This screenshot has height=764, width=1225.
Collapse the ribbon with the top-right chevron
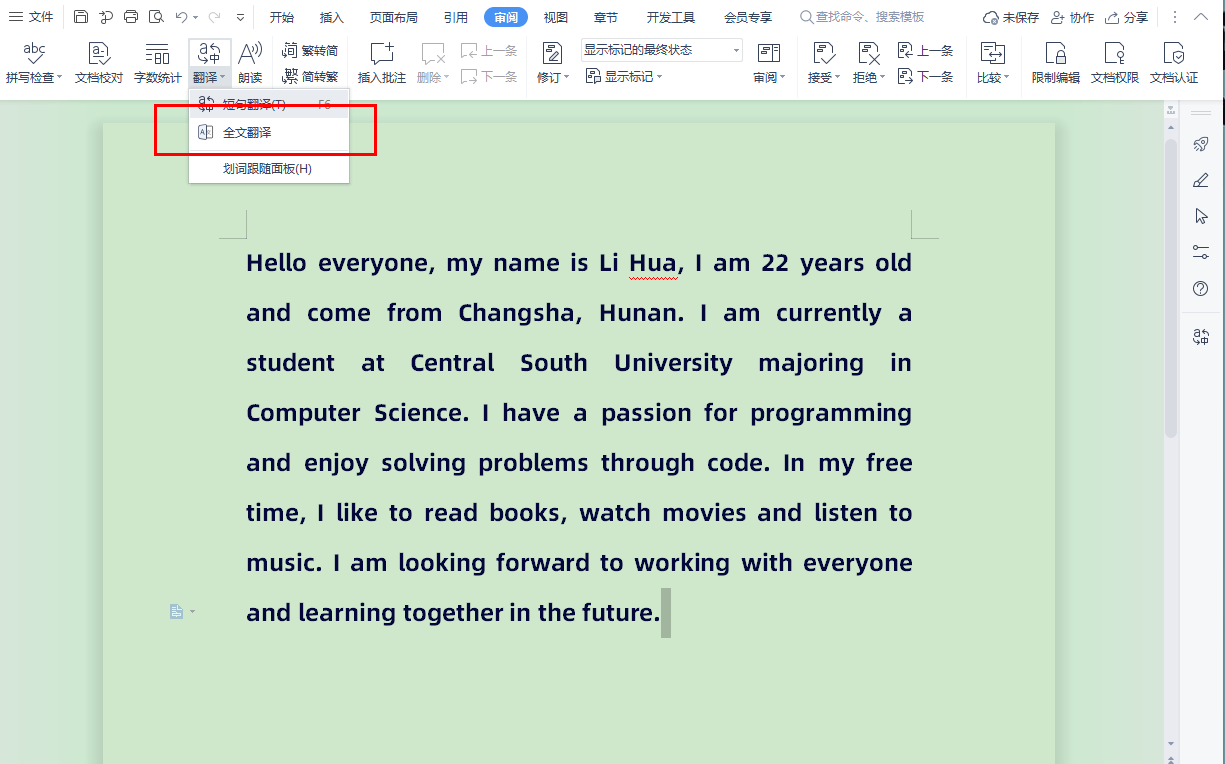point(1201,17)
